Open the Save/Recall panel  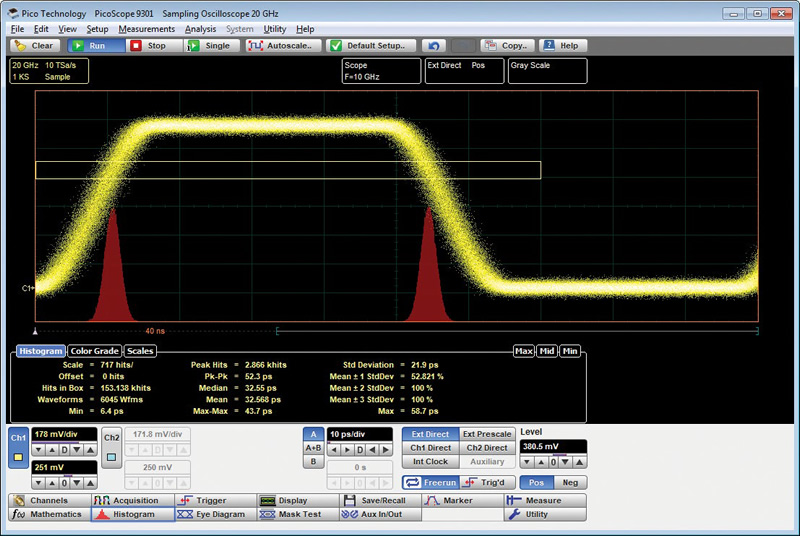(x=381, y=500)
